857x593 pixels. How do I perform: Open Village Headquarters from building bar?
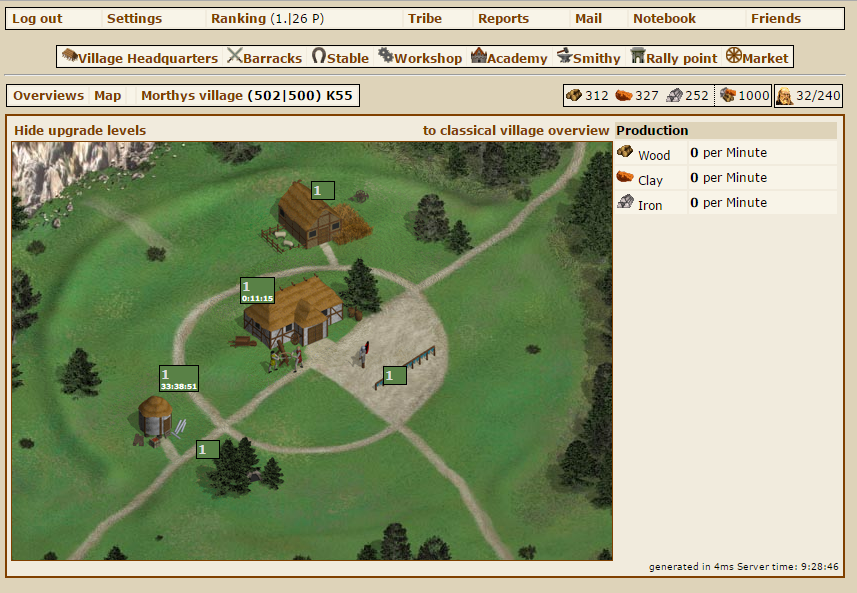[140, 57]
